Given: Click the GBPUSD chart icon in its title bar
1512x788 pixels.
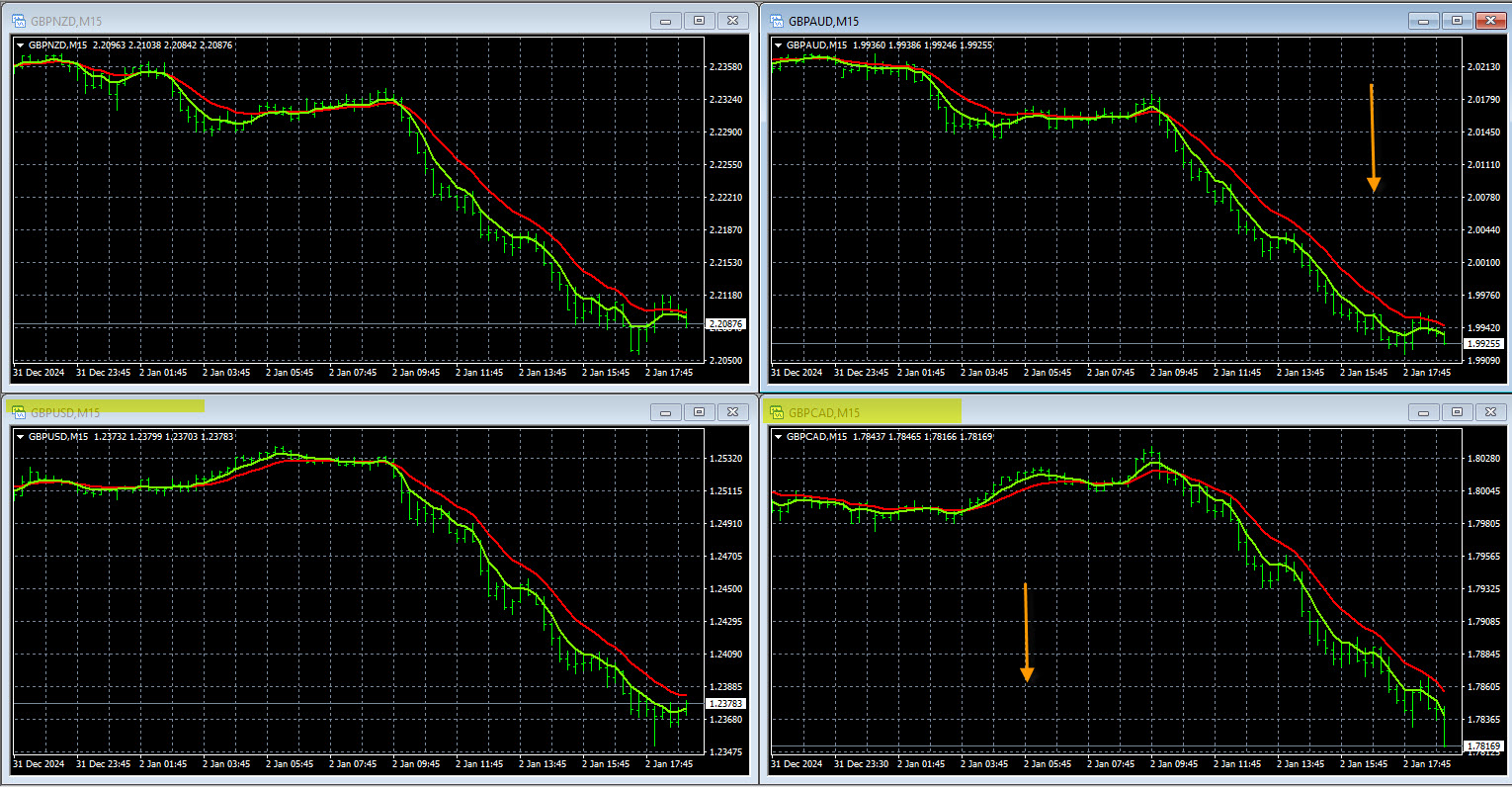Looking at the screenshot, I should pyautogui.click(x=20, y=411).
